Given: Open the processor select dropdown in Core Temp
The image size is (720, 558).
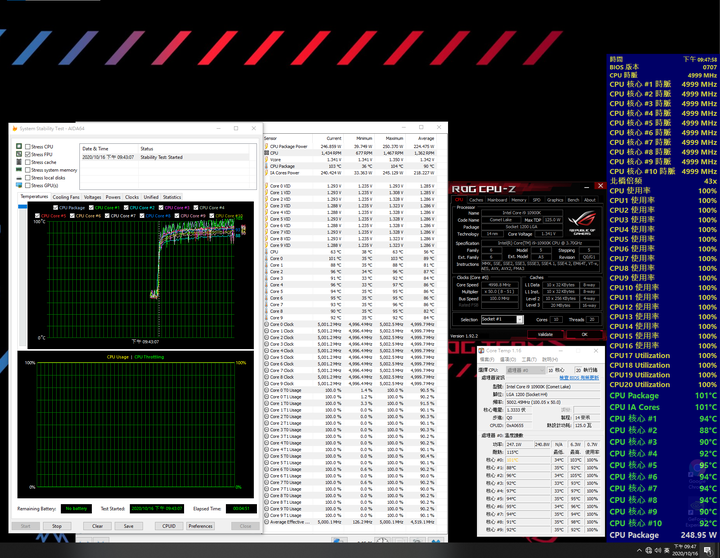Looking at the screenshot, I should (525, 370).
